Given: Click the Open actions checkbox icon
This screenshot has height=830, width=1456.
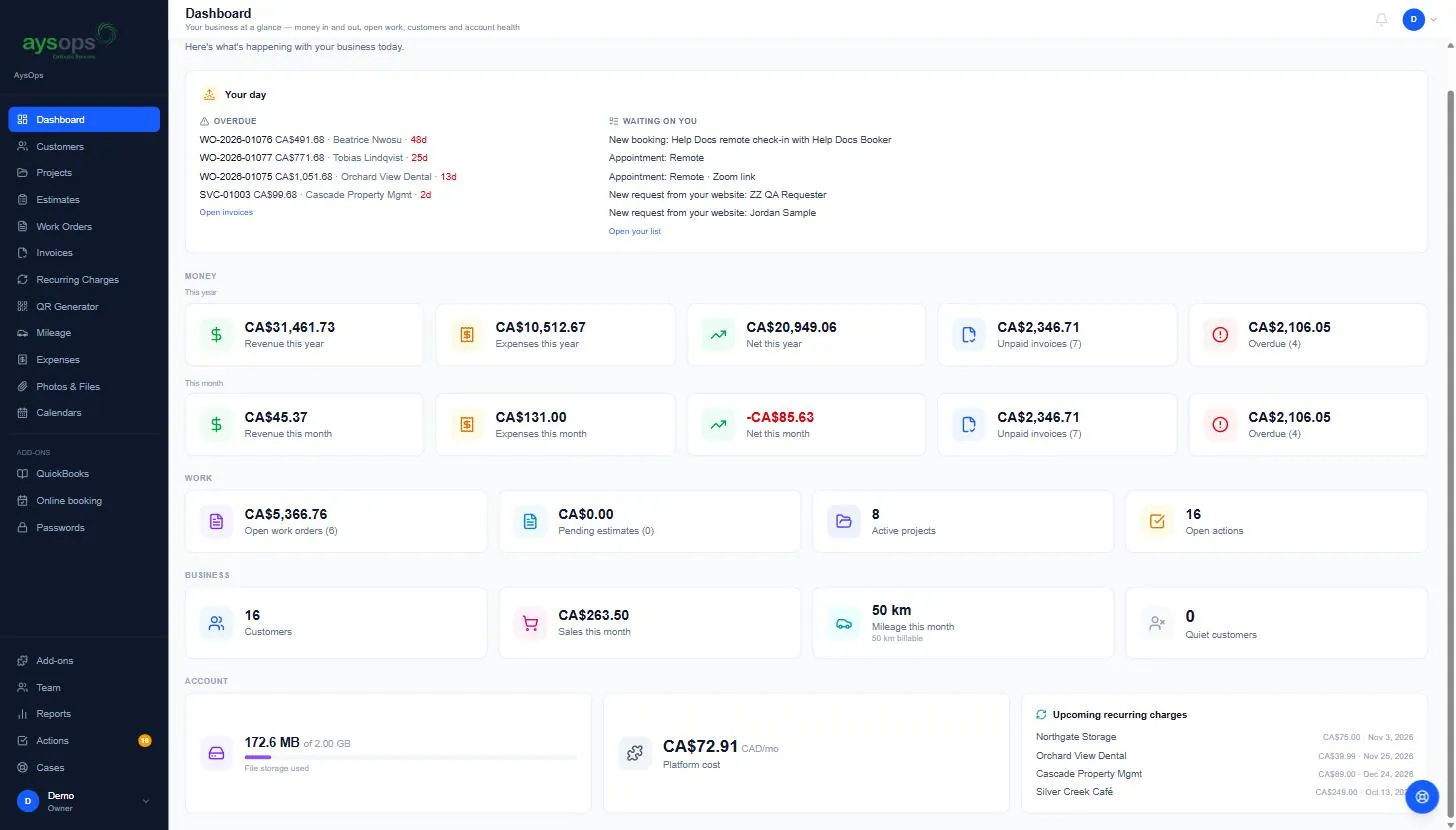Looking at the screenshot, I should point(1157,521).
